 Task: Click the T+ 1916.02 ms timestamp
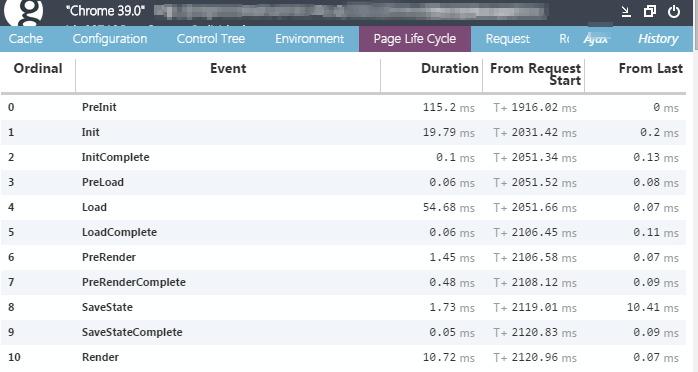[x=535, y=107]
